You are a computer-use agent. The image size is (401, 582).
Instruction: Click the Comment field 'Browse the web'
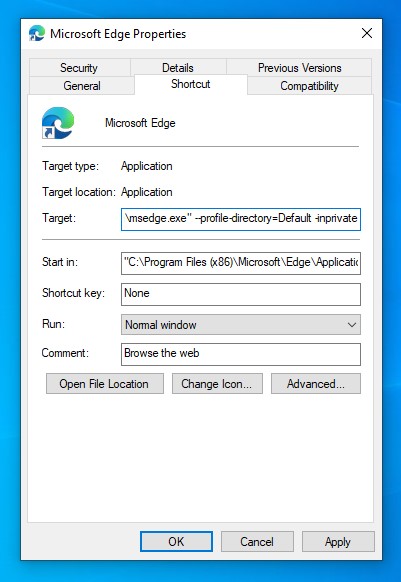[241, 354]
